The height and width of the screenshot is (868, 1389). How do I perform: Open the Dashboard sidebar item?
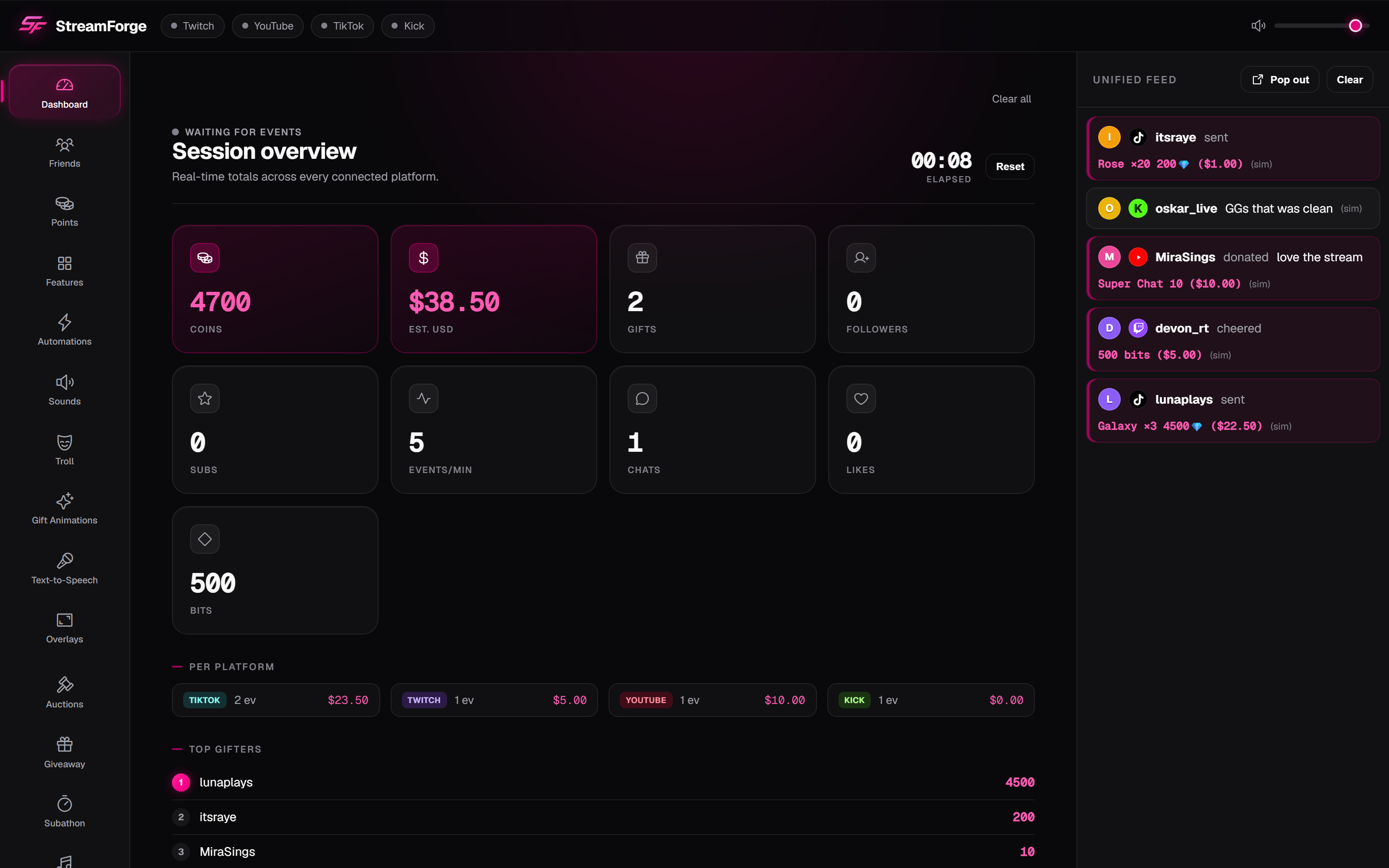(x=64, y=92)
